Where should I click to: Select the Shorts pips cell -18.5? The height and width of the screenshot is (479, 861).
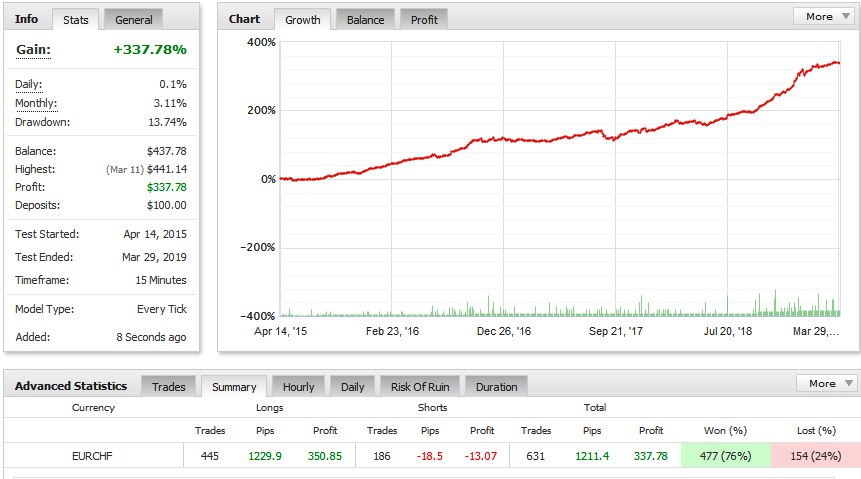click(x=429, y=456)
